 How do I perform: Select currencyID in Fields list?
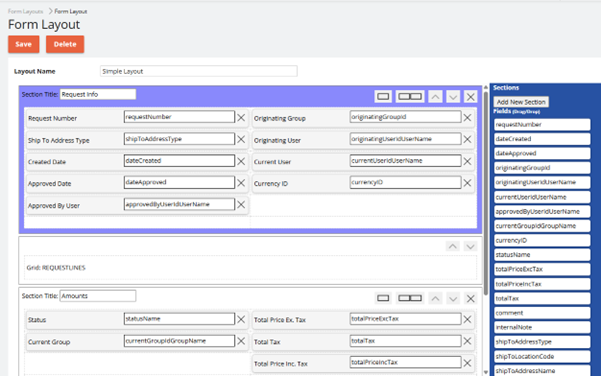(542, 240)
